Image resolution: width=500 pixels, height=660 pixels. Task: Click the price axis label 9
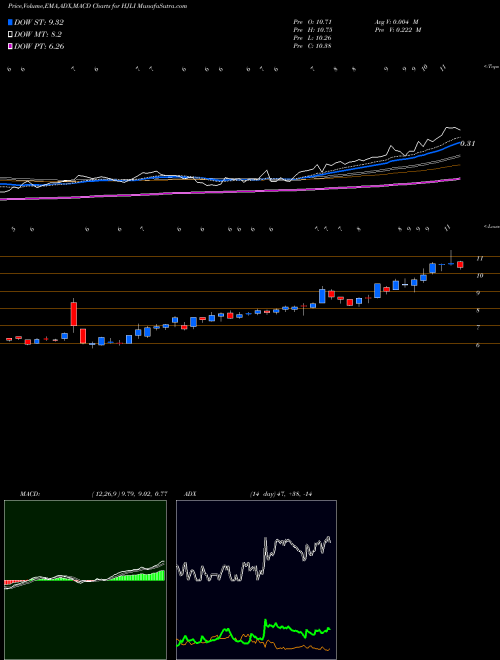[479, 293]
